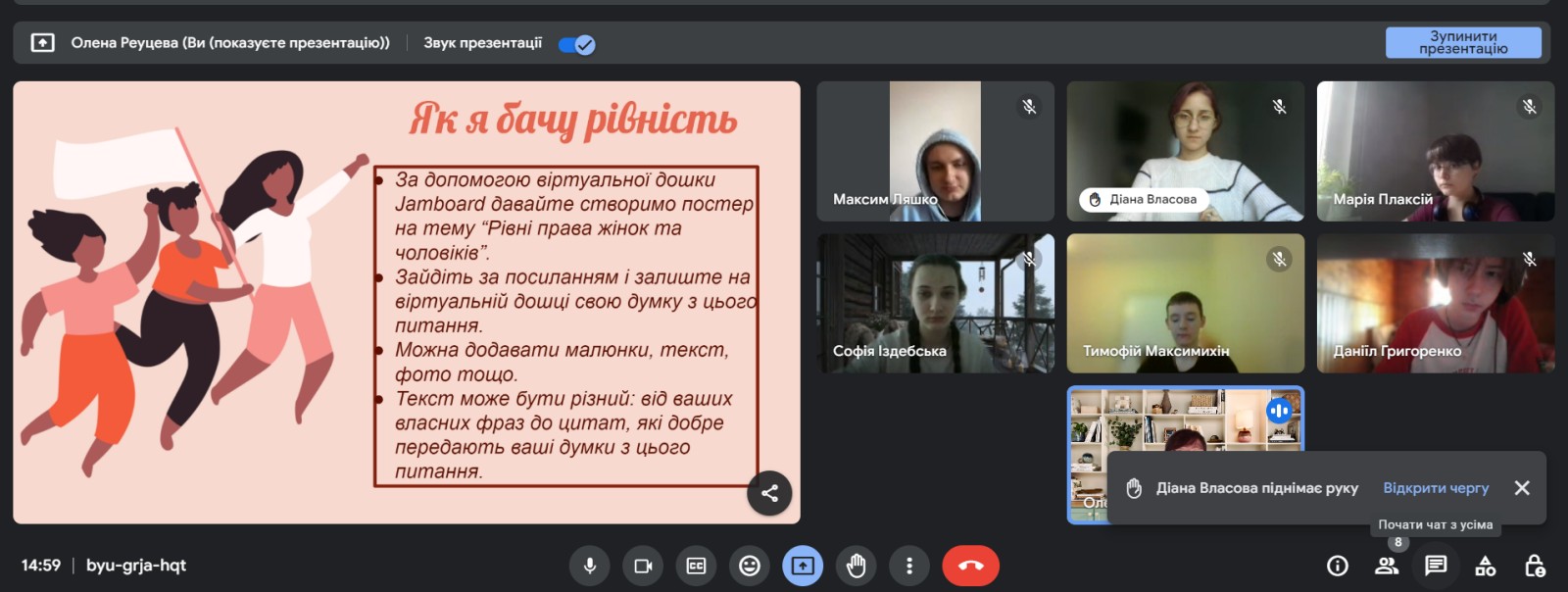Screen dimensions: 1568x592
Task: Open meeting details info icon
Action: click(1337, 566)
